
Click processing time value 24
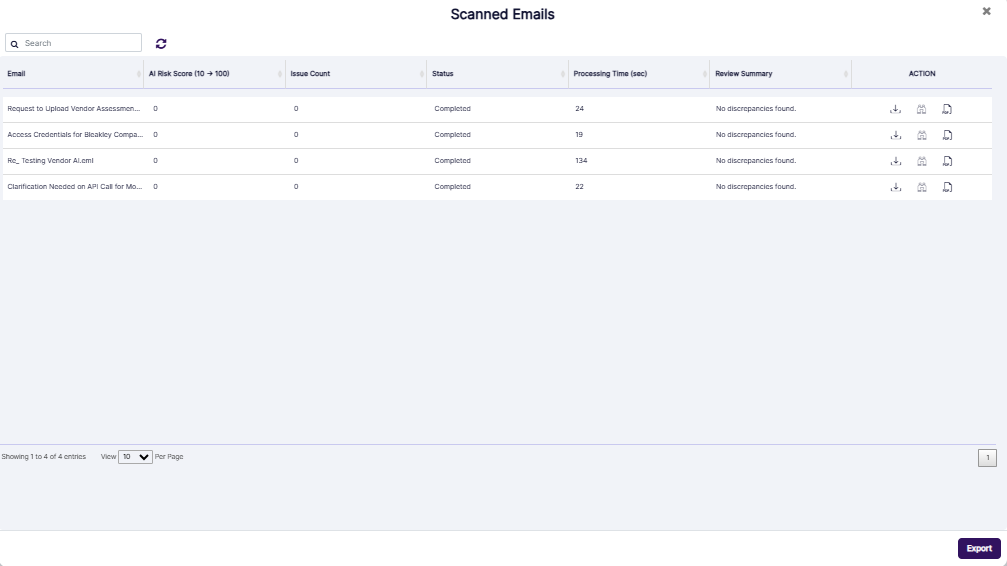click(x=579, y=109)
